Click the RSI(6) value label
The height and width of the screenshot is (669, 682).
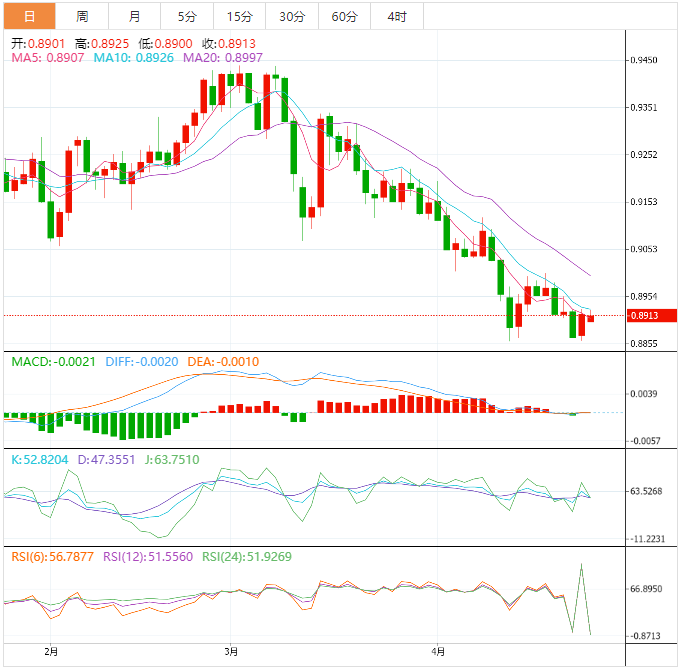(x=52, y=557)
